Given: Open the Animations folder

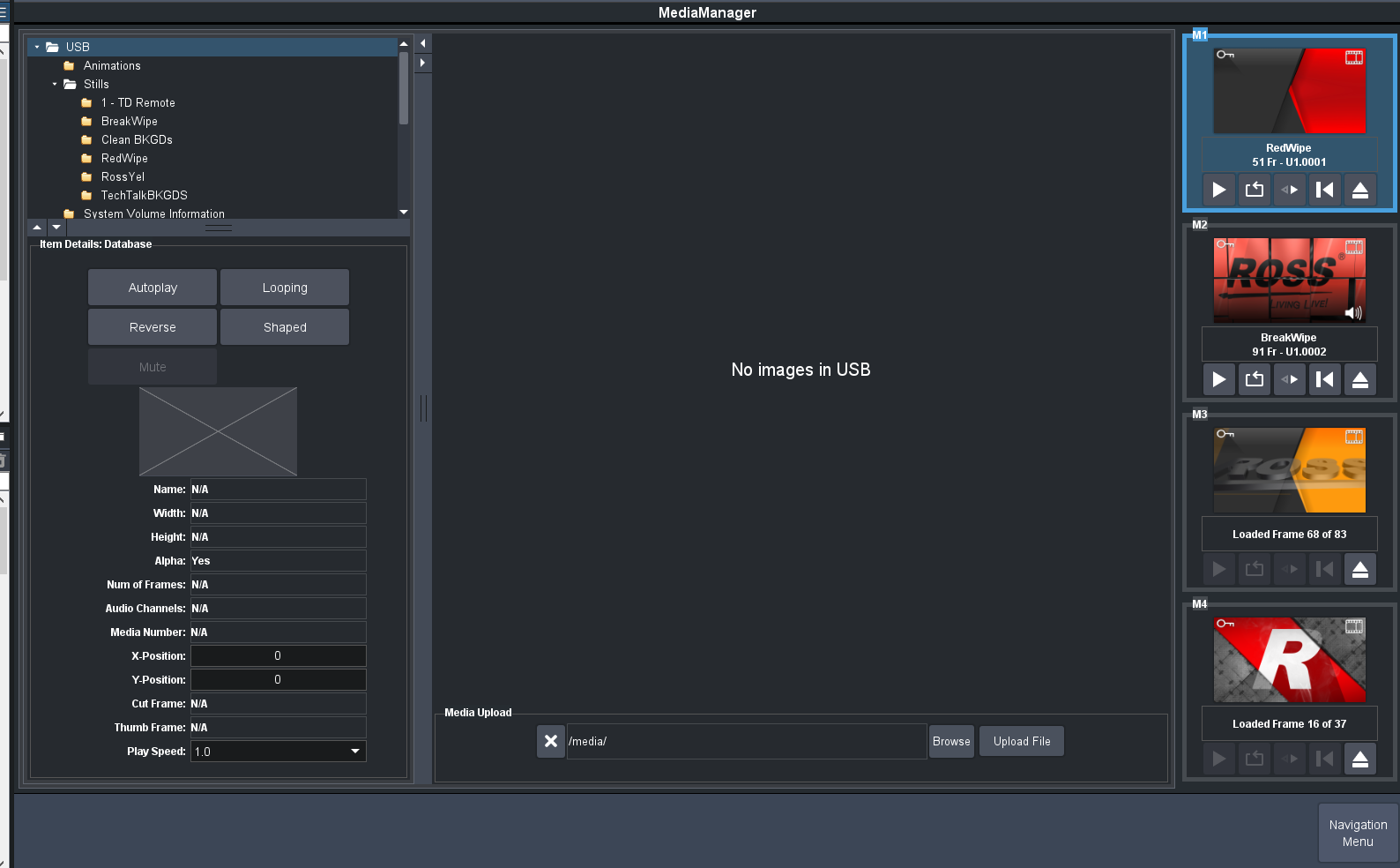Looking at the screenshot, I should (x=112, y=66).
